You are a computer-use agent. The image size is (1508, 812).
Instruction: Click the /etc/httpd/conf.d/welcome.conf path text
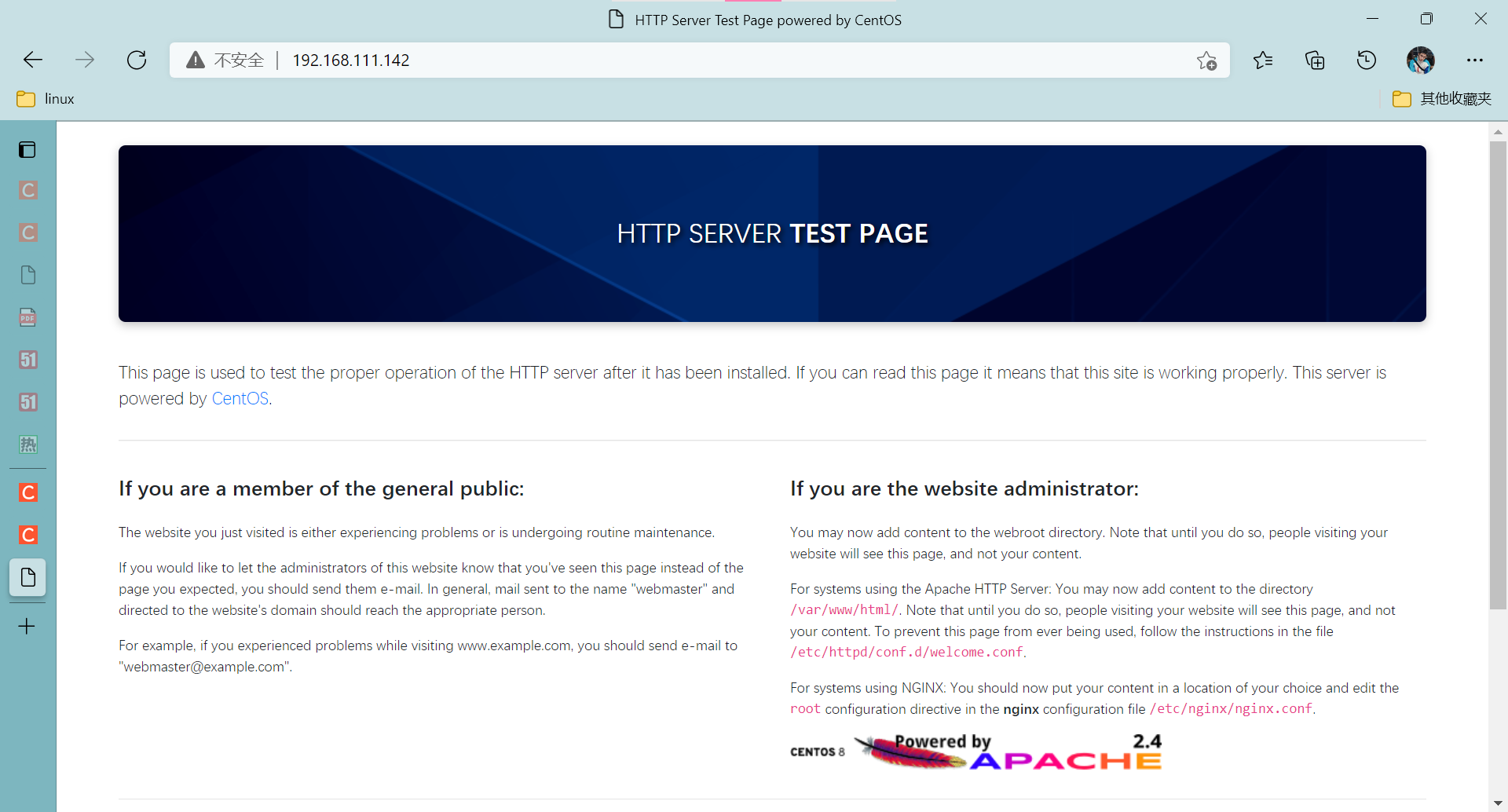click(906, 653)
